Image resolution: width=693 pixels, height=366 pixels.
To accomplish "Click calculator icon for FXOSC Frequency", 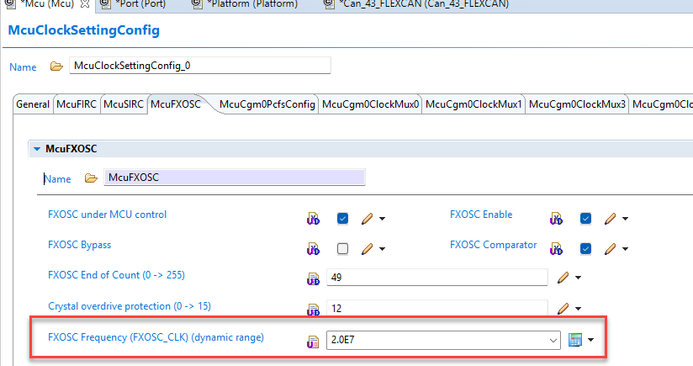I will coord(575,340).
